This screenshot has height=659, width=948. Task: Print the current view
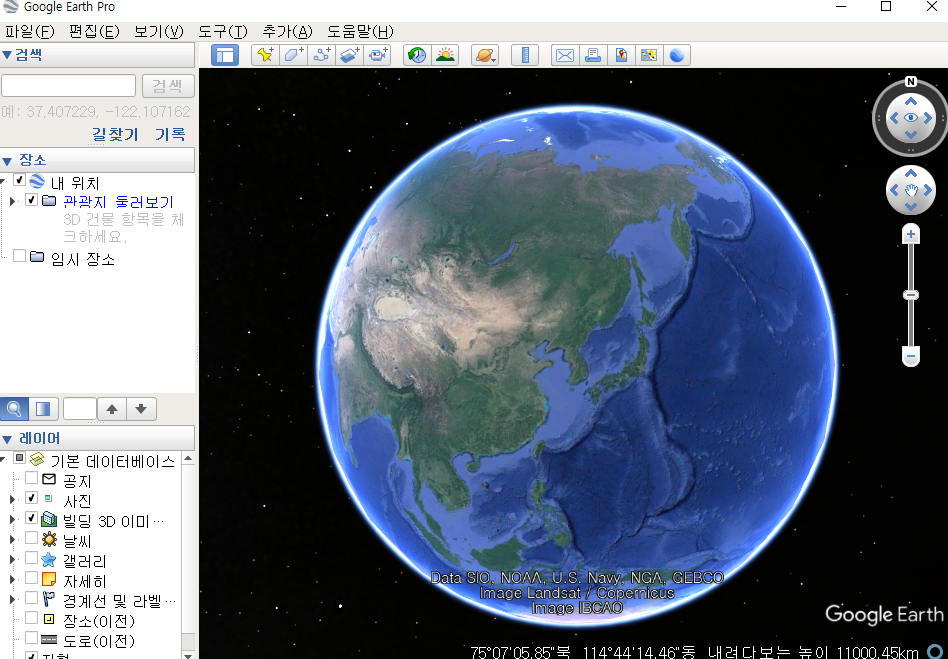tap(593, 55)
